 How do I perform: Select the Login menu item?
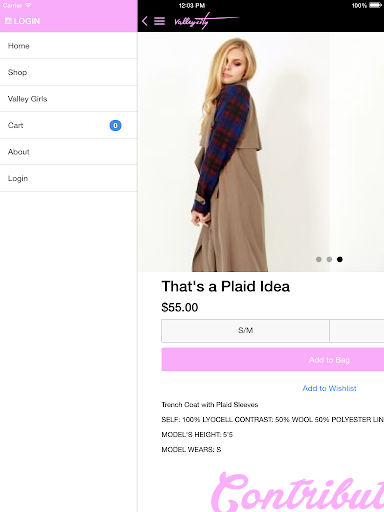pos(69,178)
